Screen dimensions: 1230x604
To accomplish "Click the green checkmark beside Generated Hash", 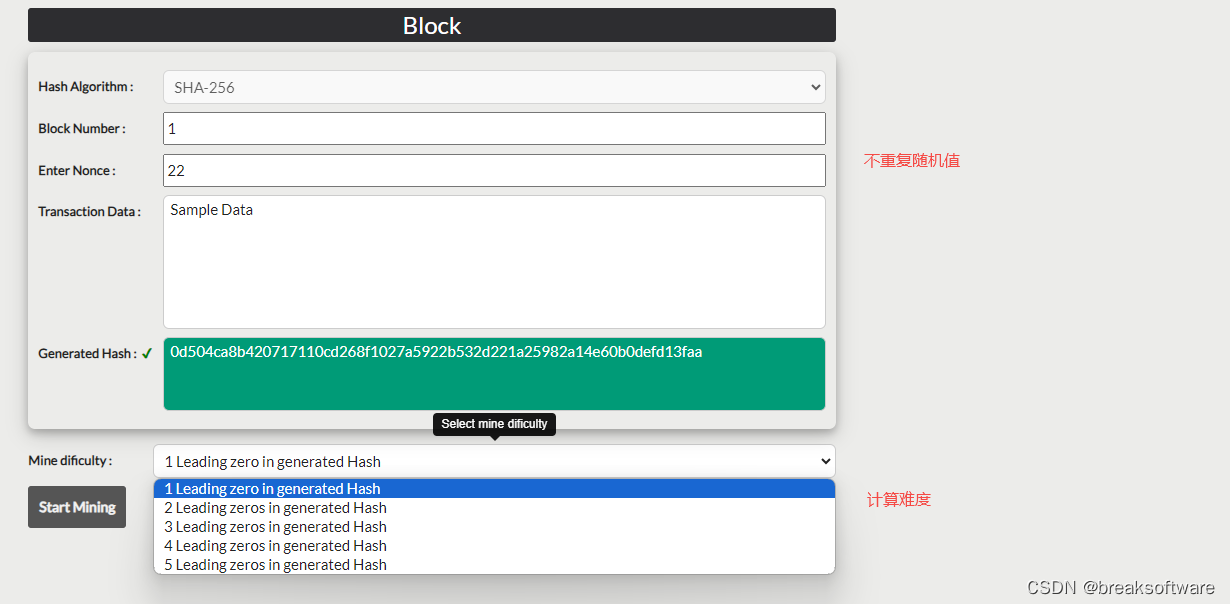I will 147,353.
